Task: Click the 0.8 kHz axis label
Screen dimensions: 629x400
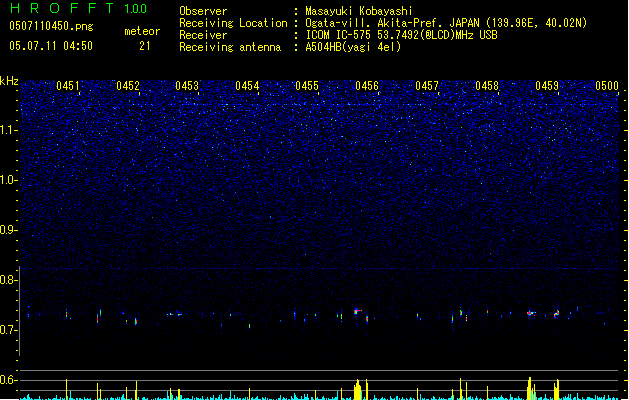Action: (x=8, y=280)
